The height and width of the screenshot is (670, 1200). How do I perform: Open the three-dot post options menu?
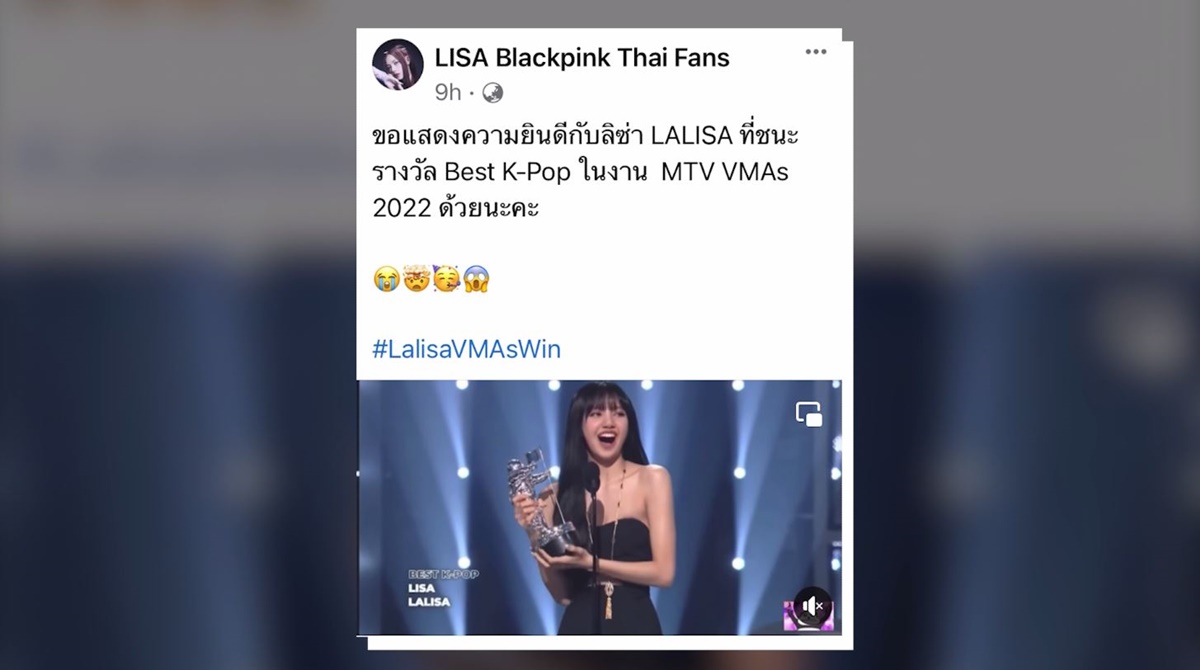tap(816, 52)
